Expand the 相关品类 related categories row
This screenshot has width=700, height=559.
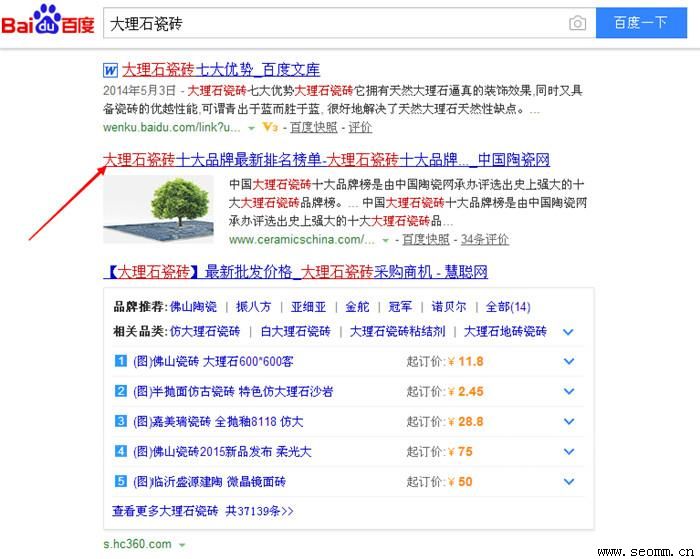pos(569,332)
